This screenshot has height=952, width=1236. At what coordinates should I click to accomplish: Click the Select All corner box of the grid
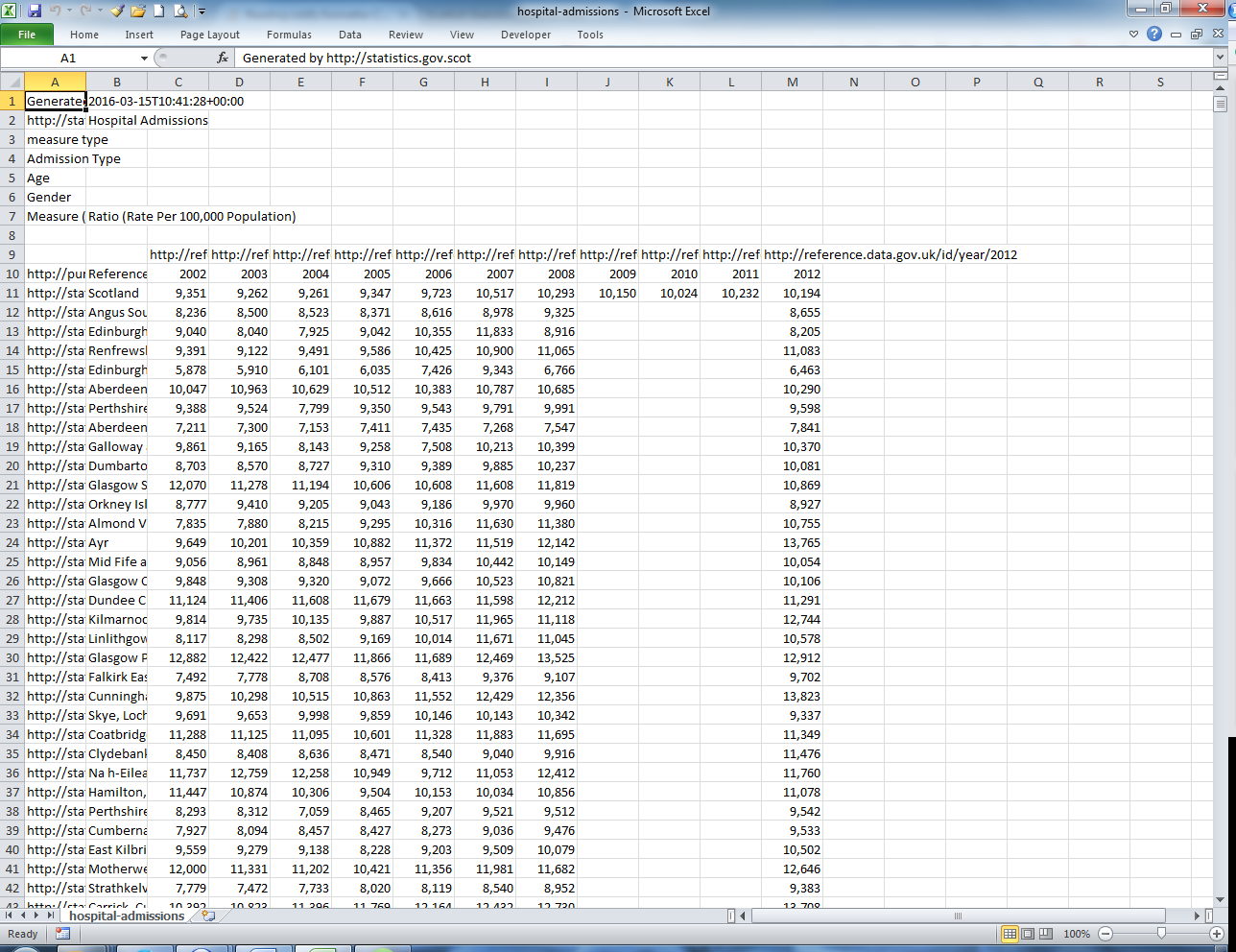(x=12, y=83)
